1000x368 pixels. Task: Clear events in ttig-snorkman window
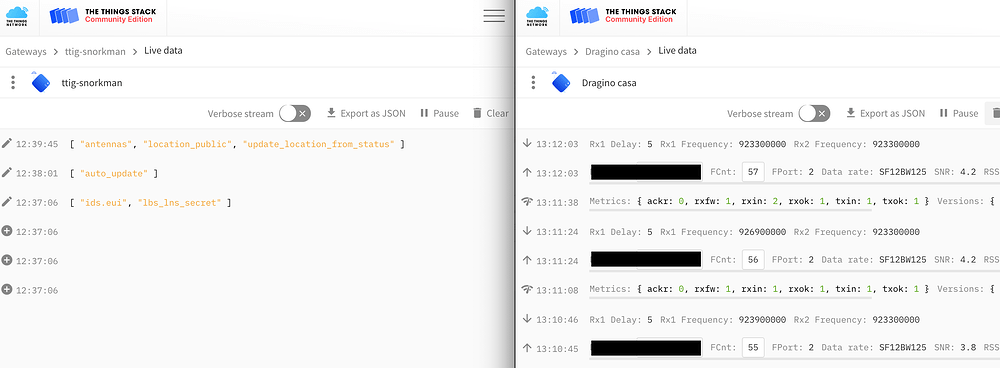(490, 114)
